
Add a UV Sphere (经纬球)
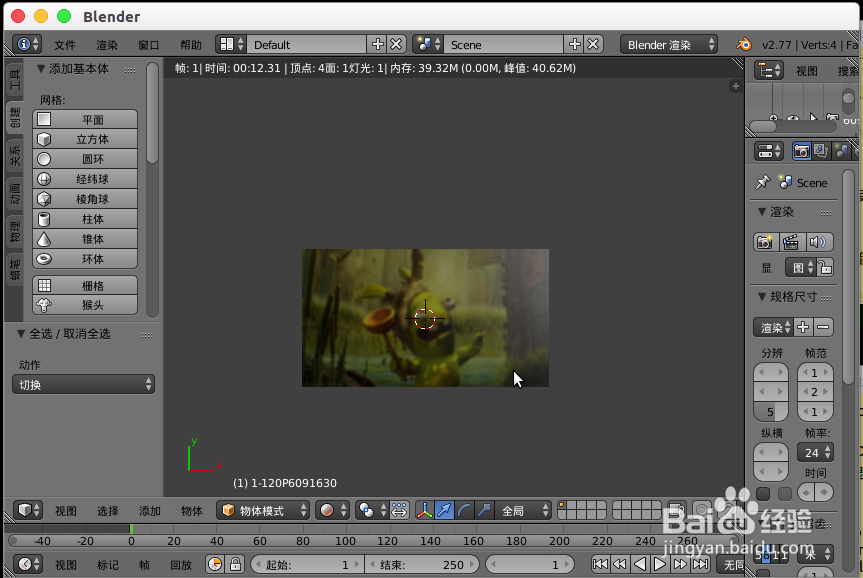85,179
